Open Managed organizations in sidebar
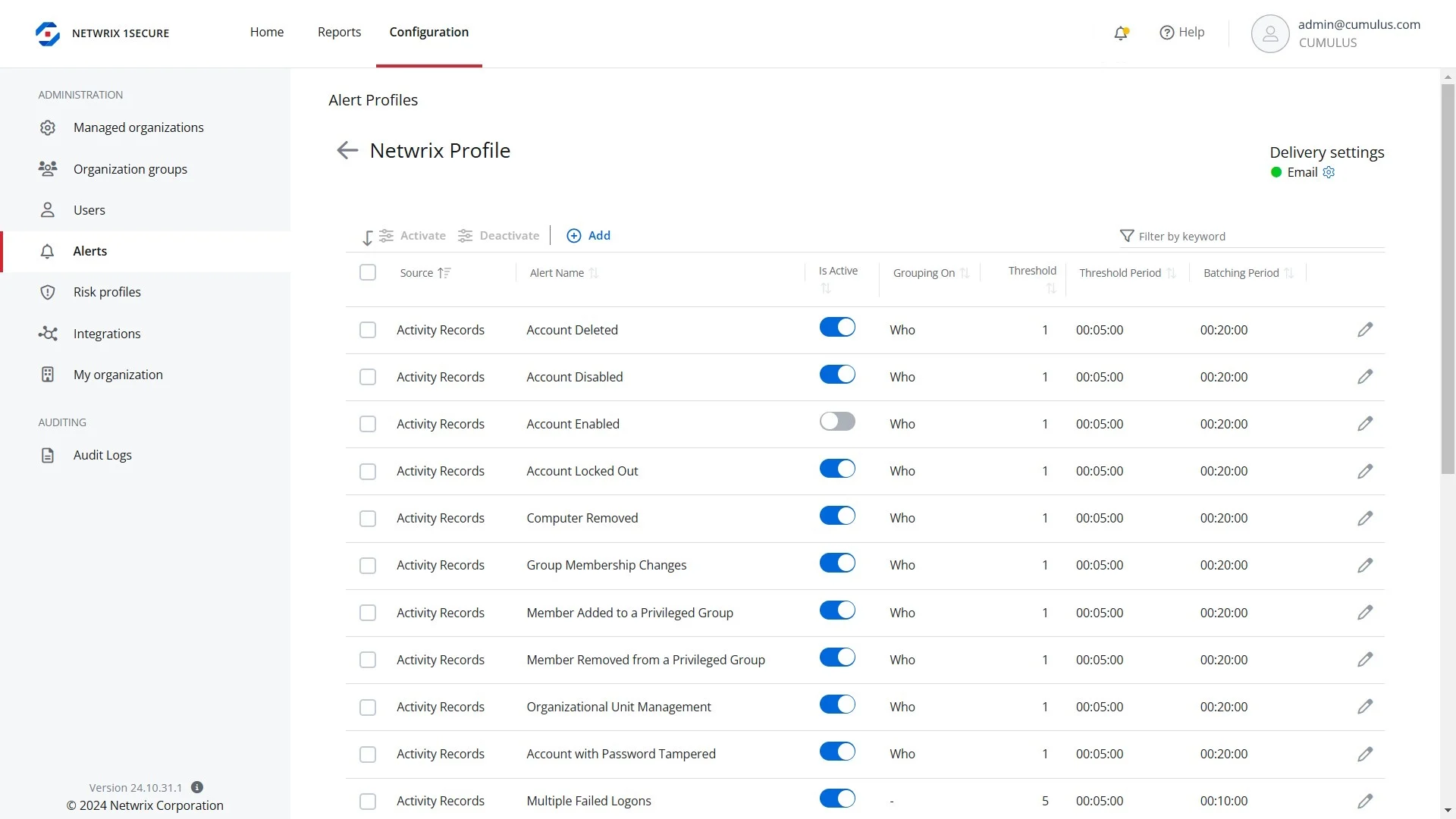 point(146,127)
